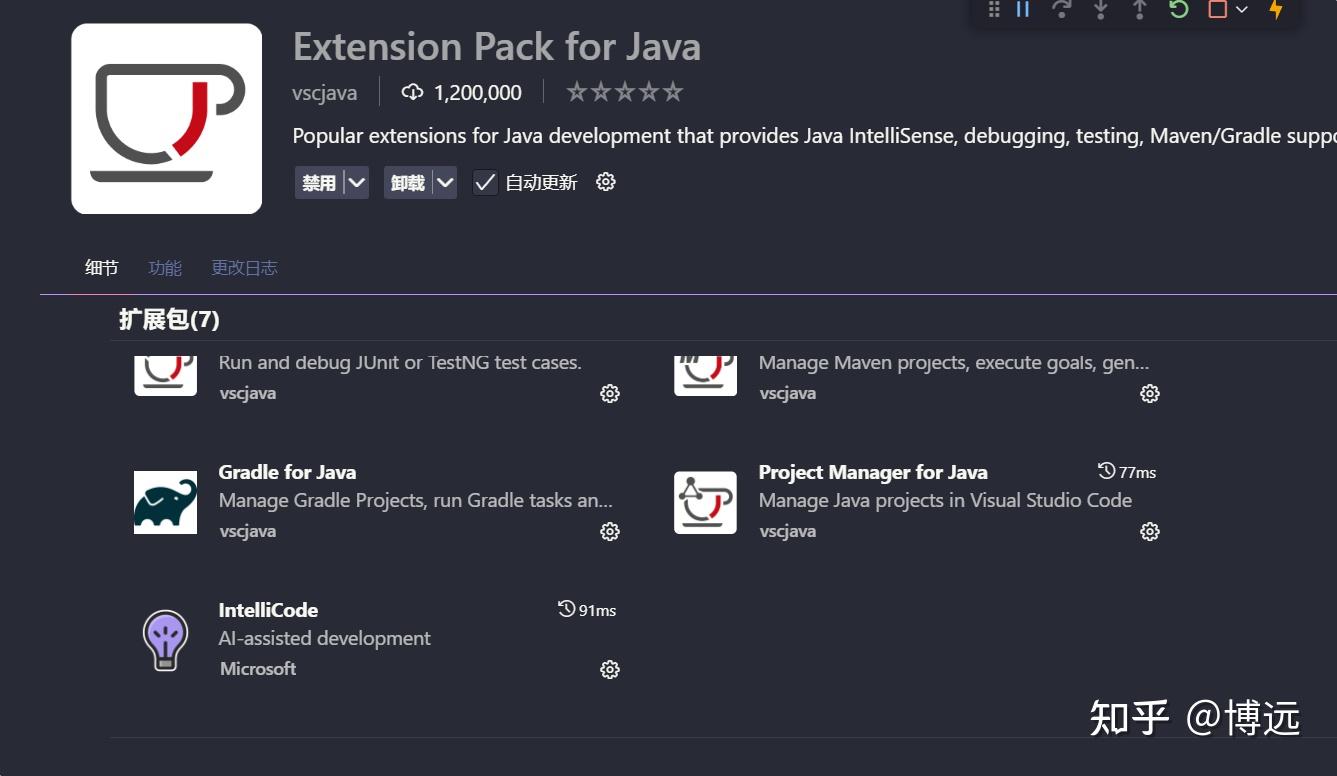
Task: Open the manage gear for Gradle for Java
Action: pos(610,531)
